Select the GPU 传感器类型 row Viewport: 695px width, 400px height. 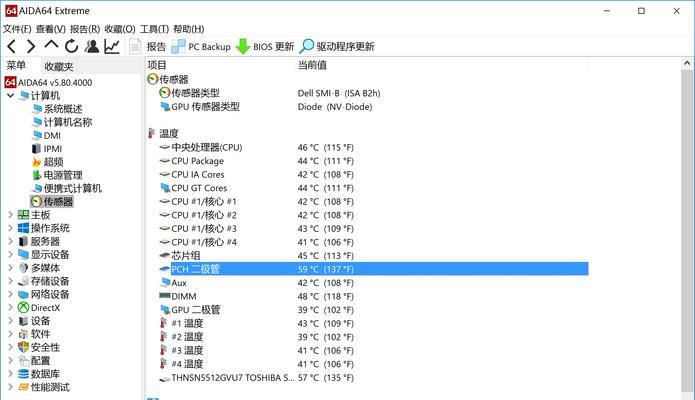click(x=374, y=106)
